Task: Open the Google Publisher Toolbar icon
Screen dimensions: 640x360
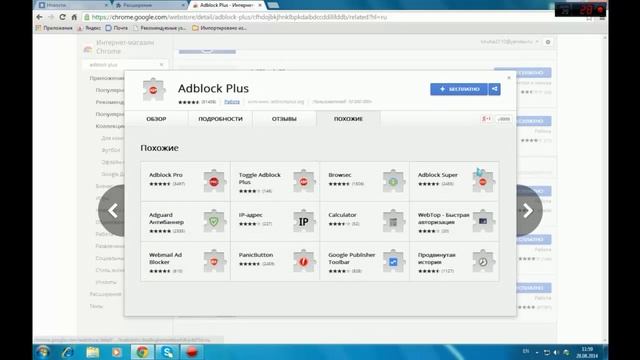Action: tap(393, 261)
